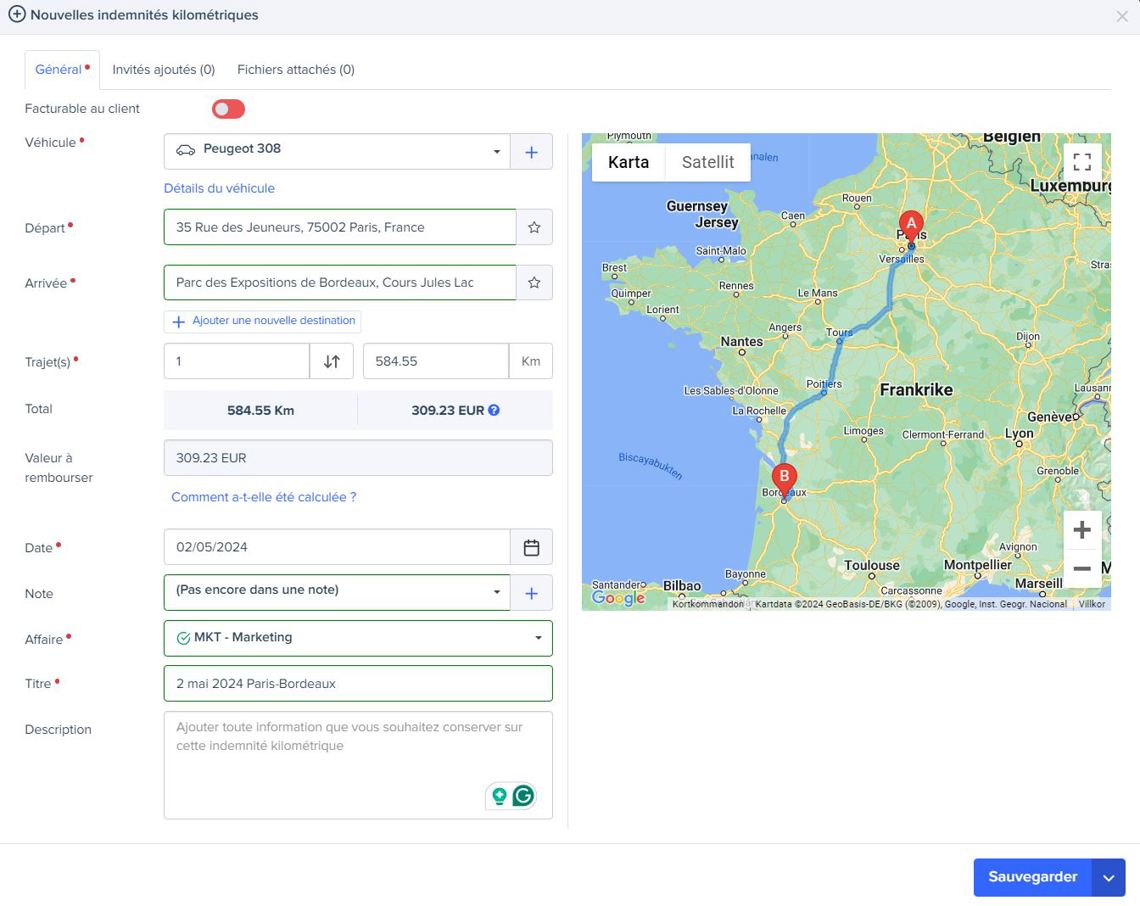Switch map to Satellit view
Image resolution: width=1140 pixels, height=906 pixels.
[707, 162]
